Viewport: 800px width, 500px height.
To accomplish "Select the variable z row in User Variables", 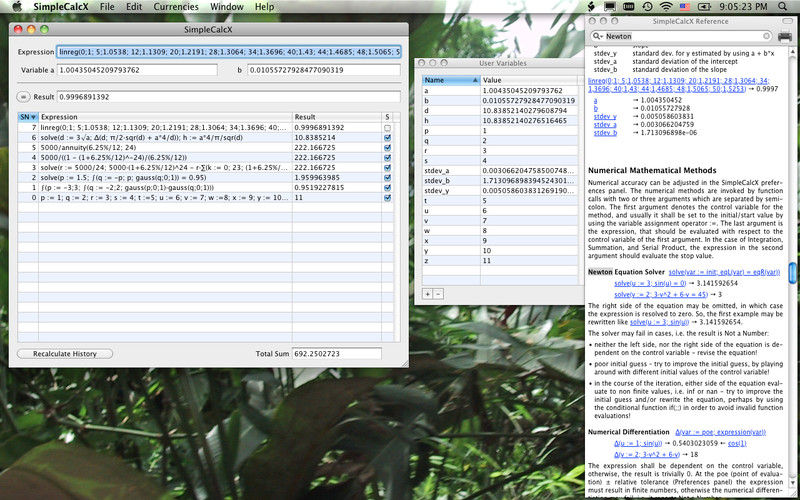I will click(x=500, y=261).
